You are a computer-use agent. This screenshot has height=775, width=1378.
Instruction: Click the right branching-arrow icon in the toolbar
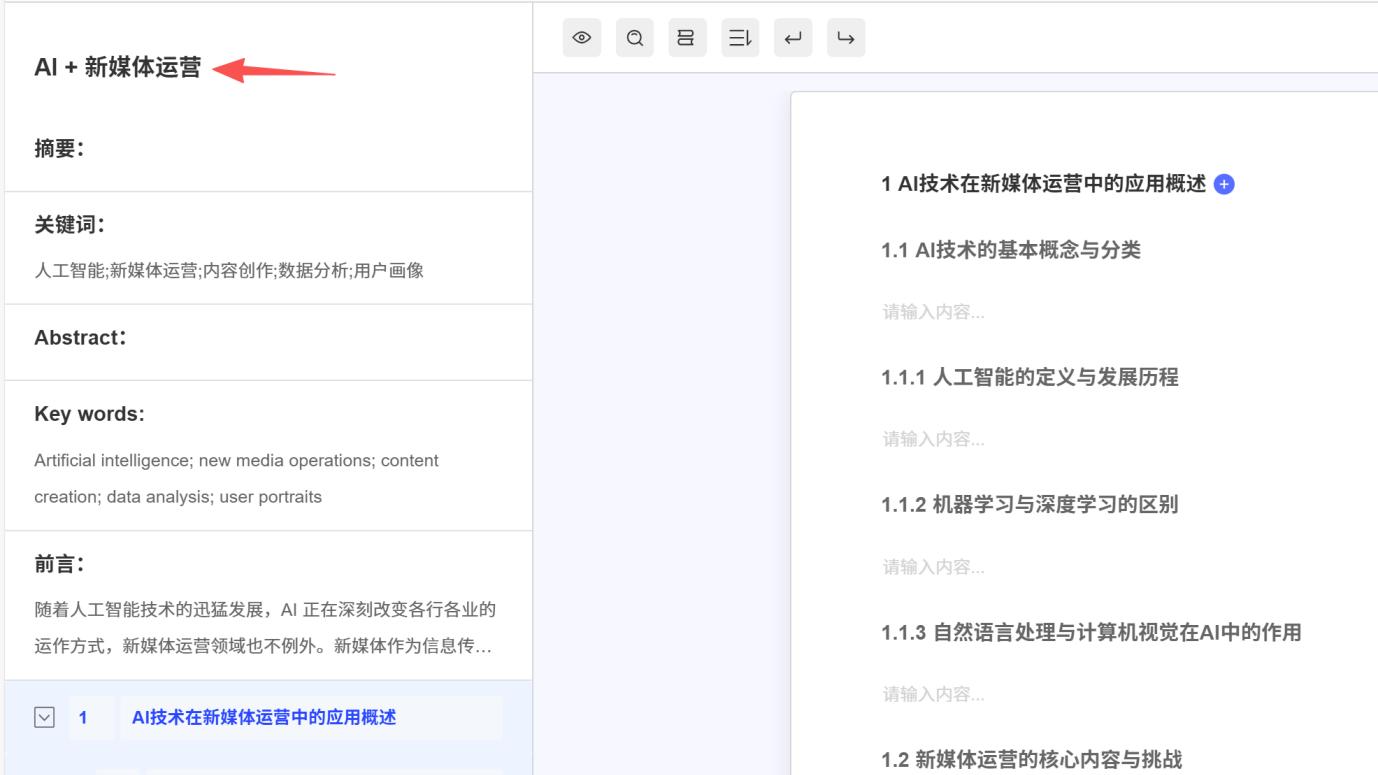coord(845,38)
